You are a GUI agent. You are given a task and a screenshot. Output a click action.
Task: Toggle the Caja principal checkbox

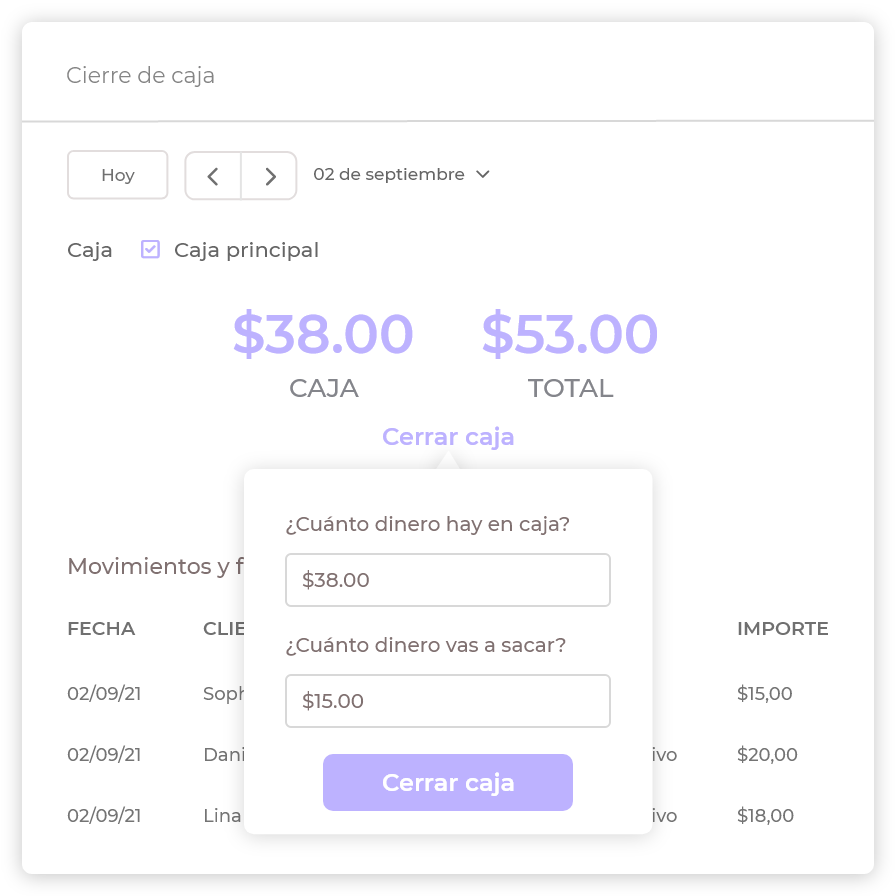tap(150, 250)
